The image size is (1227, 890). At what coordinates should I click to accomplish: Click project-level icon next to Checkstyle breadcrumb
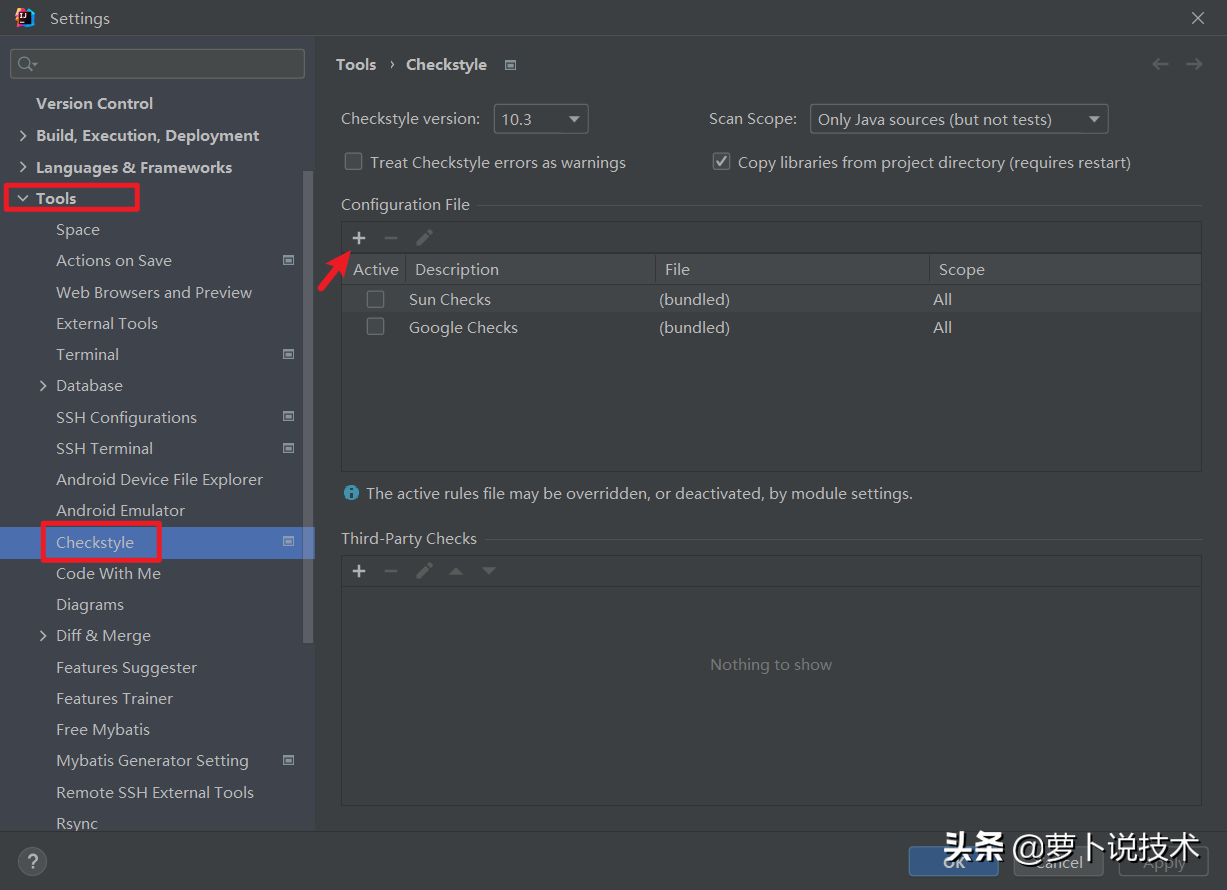(x=510, y=65)
